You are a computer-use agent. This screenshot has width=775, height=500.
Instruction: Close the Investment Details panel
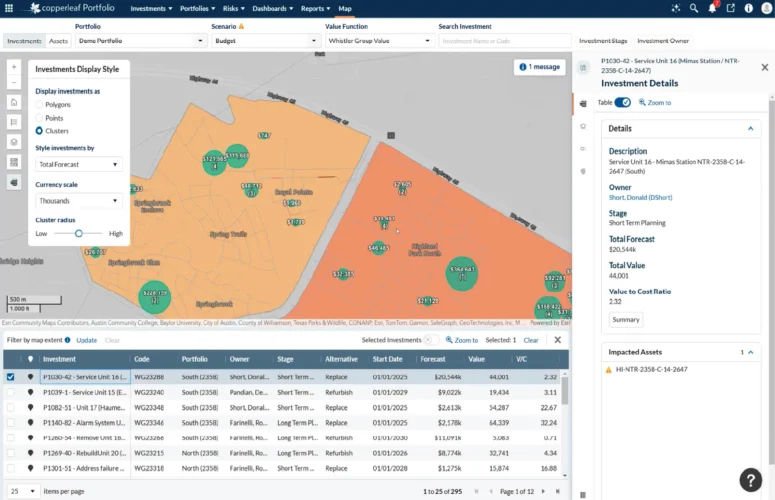click(x=764, y=67)
